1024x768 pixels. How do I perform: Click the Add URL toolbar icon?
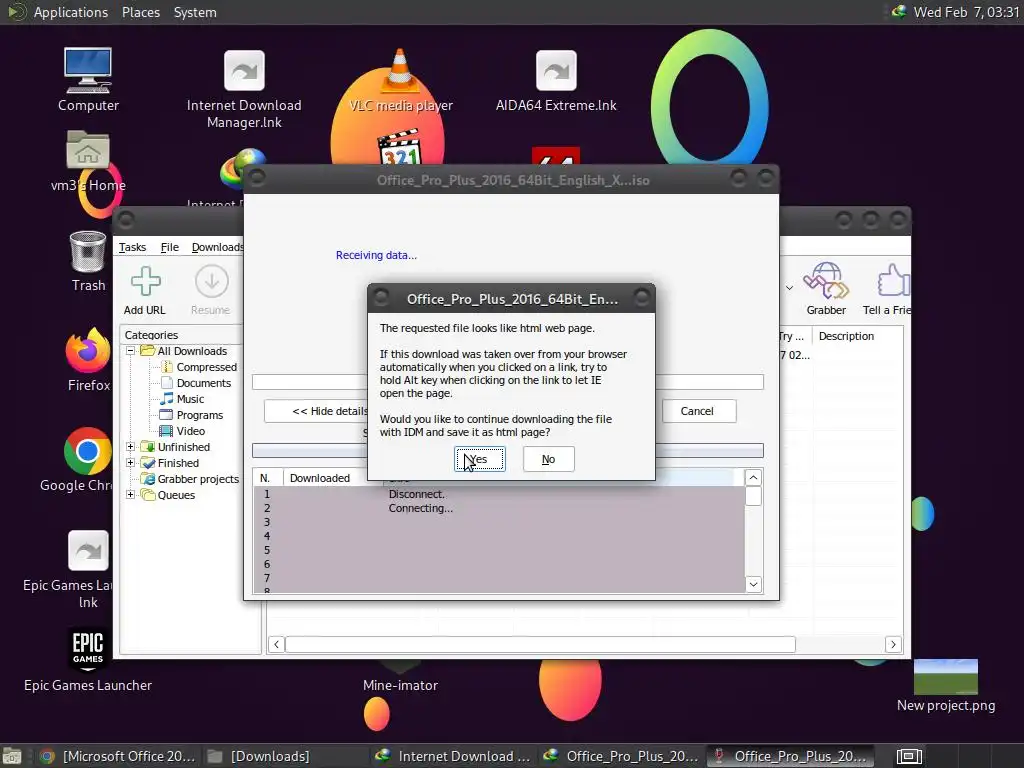click(145, 291)
